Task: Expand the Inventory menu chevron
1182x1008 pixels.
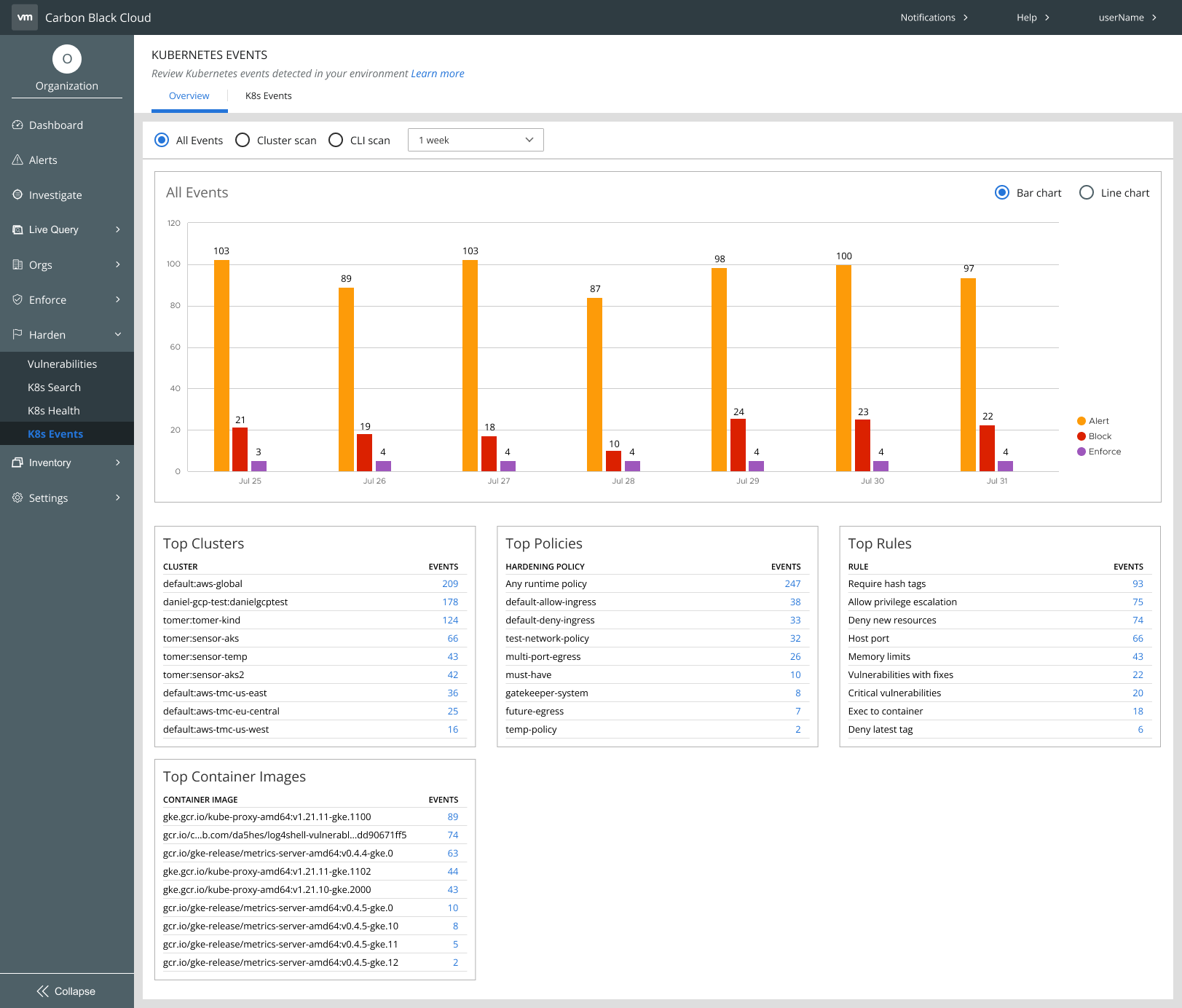Action: pyautogui.click(x=118, y=462)
